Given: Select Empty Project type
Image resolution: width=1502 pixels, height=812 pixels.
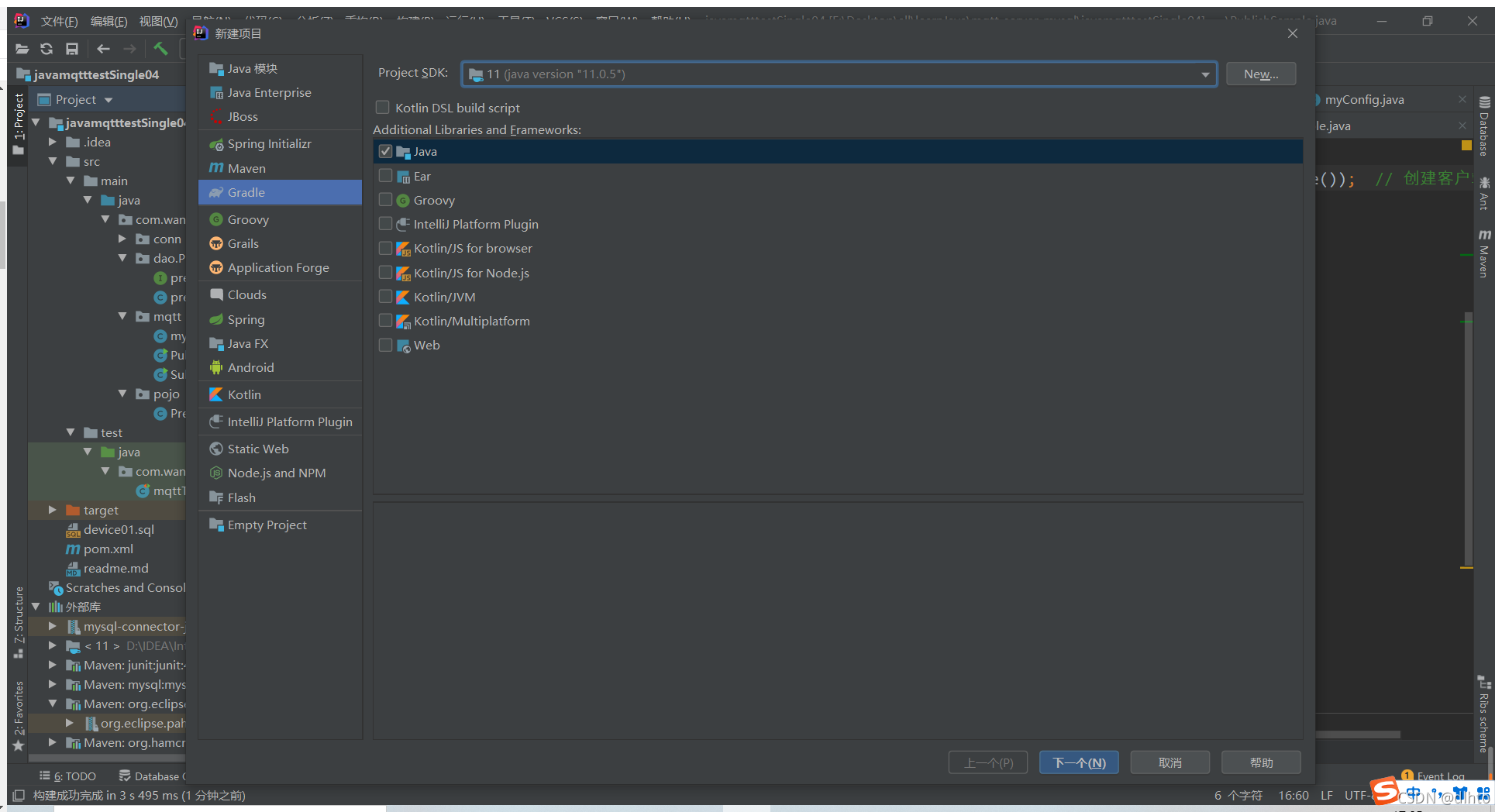Looking at the screenshot, I should 280,525.
